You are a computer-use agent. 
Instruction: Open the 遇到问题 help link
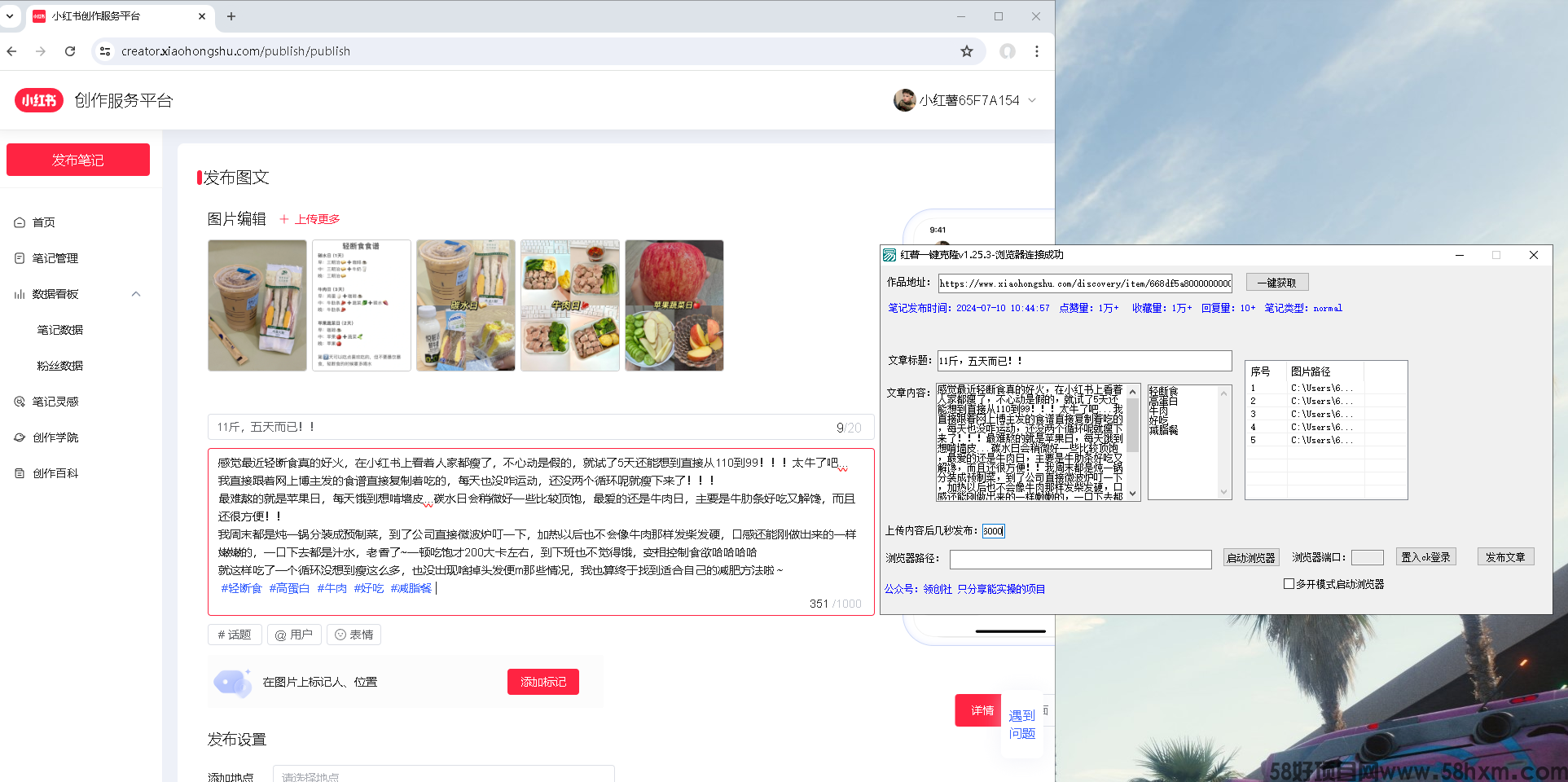click(1022, 724)
